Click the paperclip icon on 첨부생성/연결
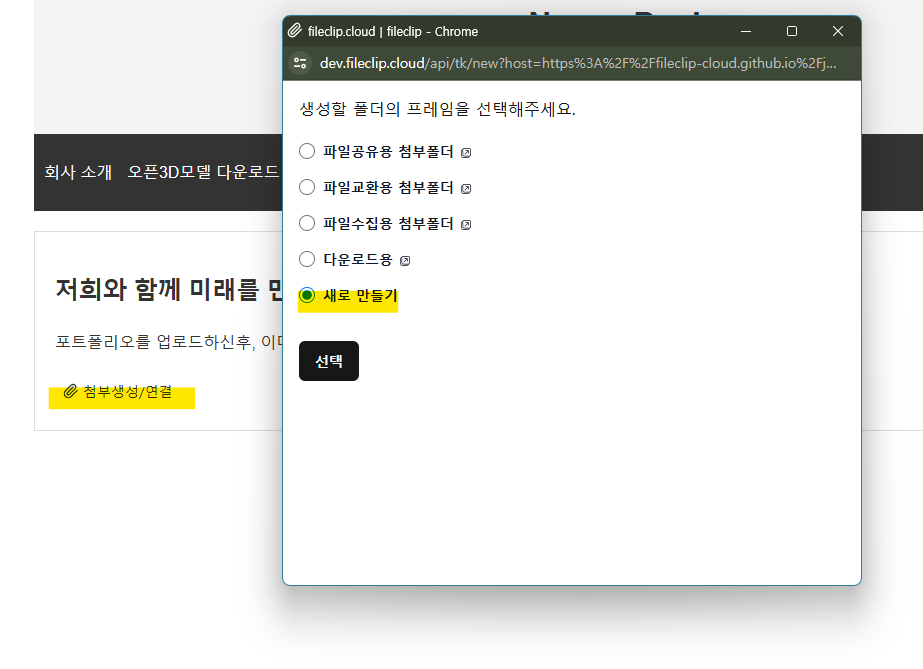Image resolution: width=923 pixels, height=669 pixels. 69,393
